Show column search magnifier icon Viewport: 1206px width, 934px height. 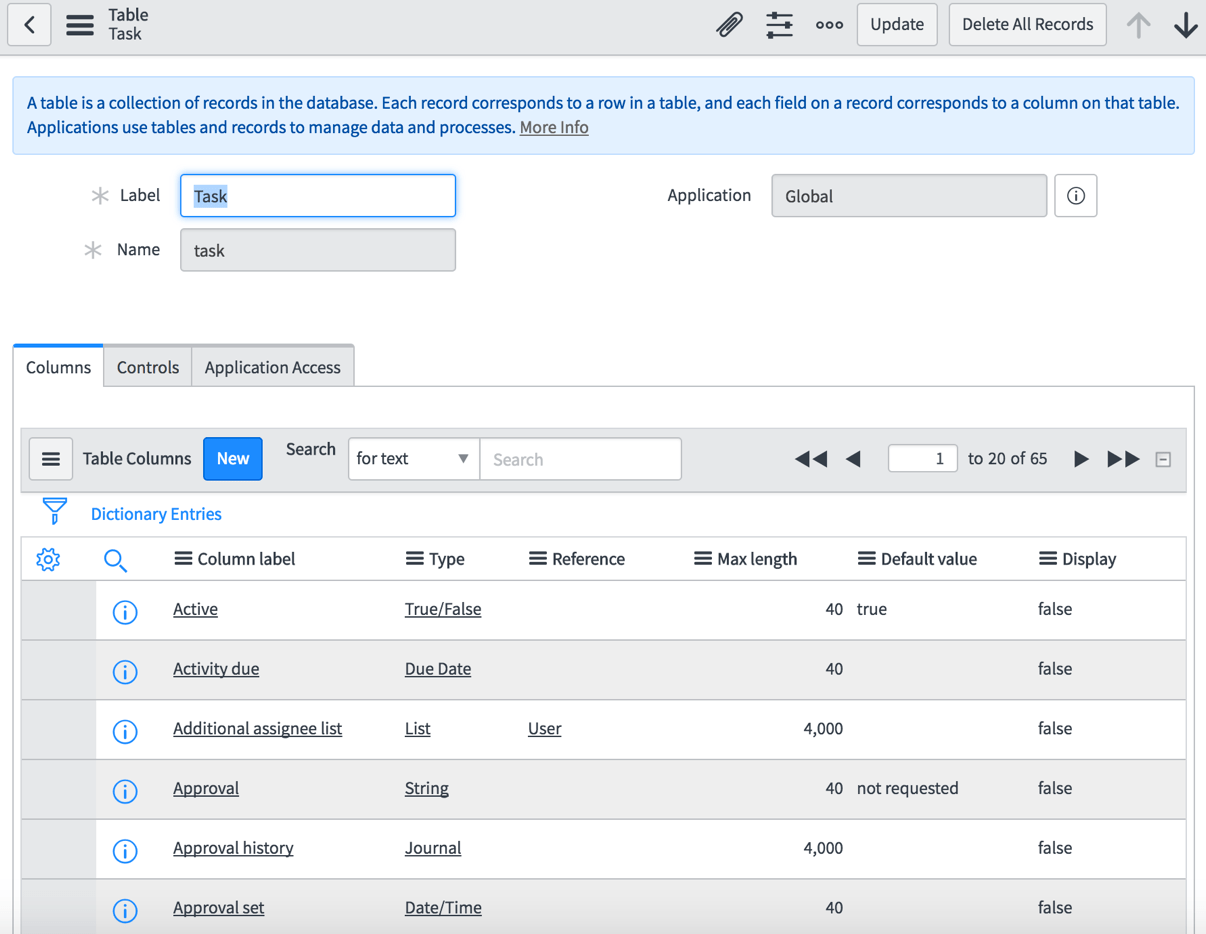pyautogui.click(x=115, y=560)
